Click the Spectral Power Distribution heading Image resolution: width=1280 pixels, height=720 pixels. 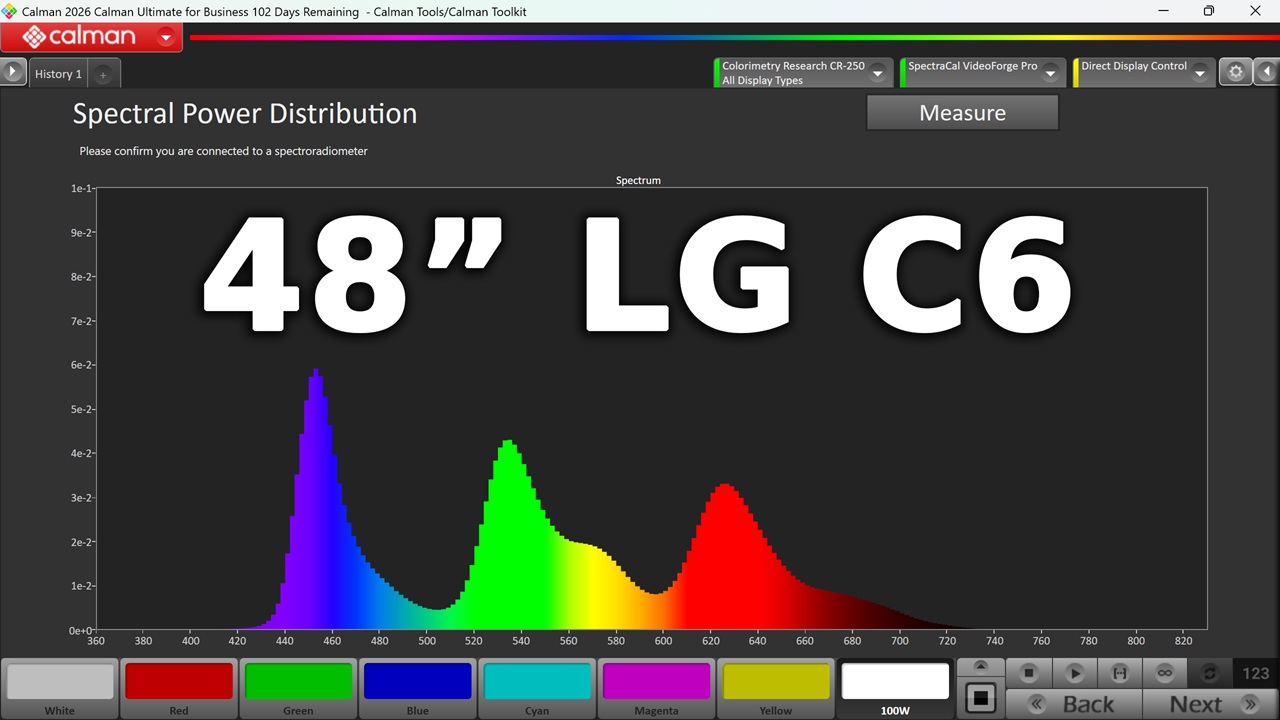coord(245,113)
